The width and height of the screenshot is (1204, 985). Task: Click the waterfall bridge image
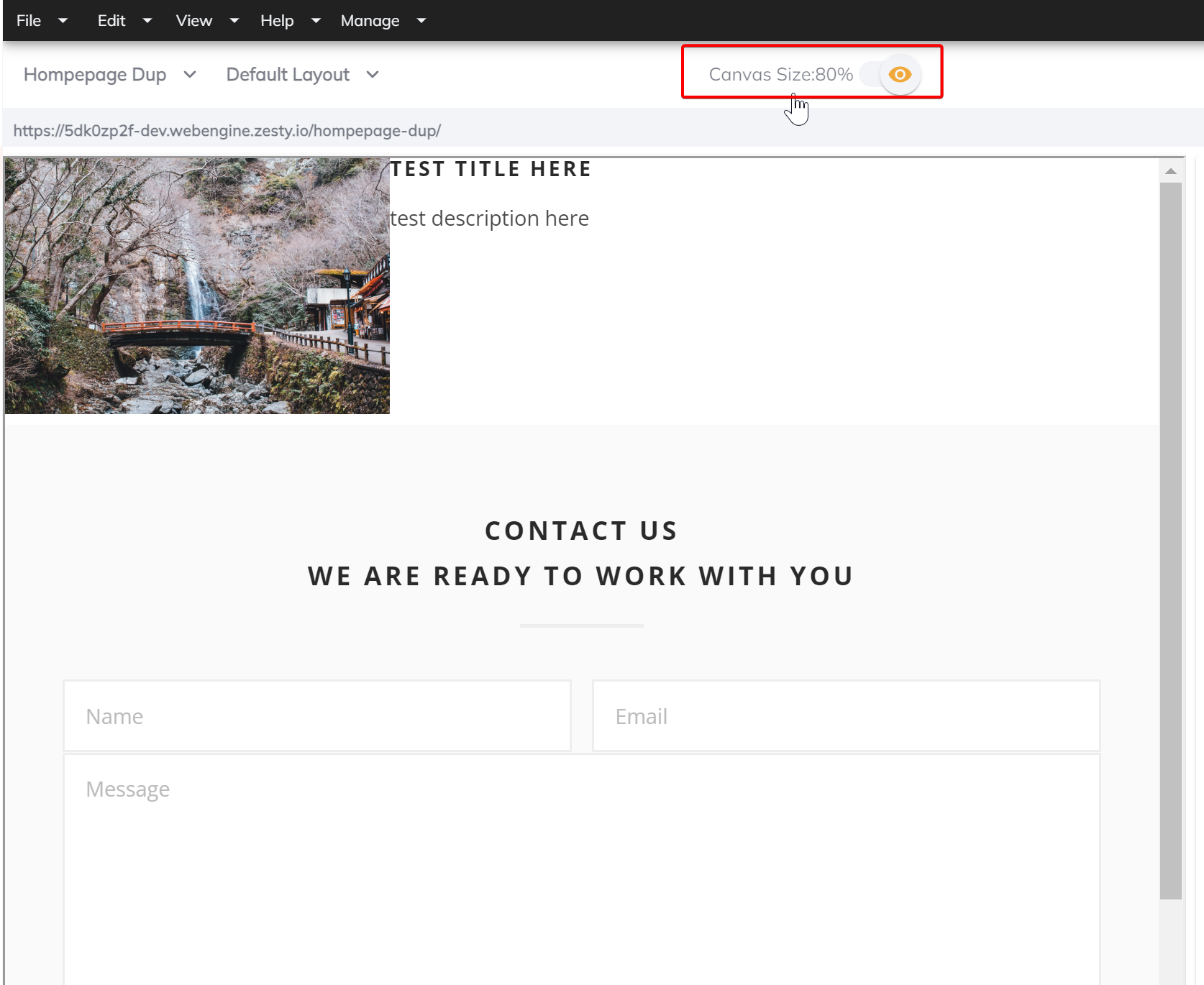click(x=197, y=285)
